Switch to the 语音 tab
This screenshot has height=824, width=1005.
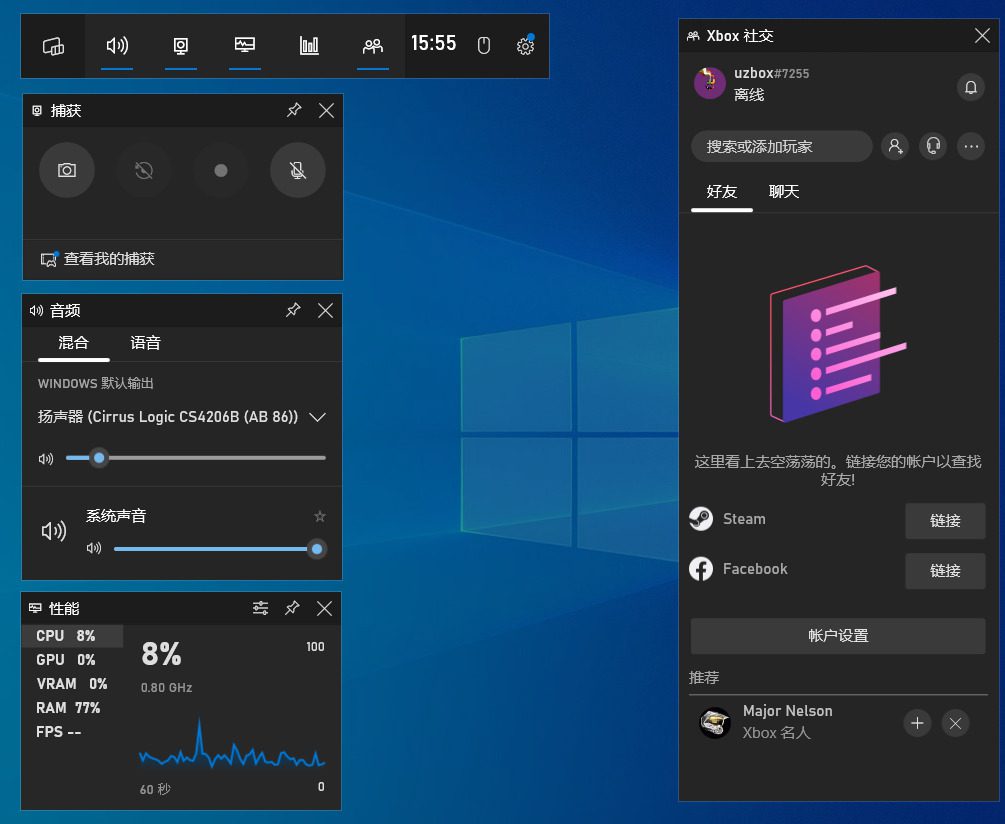tap(145, 343)
